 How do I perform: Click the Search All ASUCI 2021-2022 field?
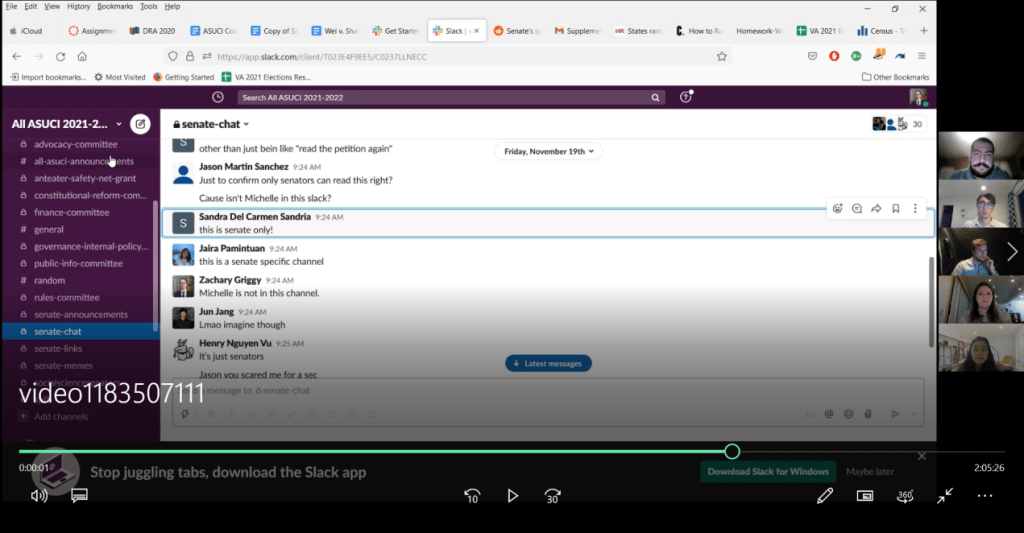(x=450, y=97)
